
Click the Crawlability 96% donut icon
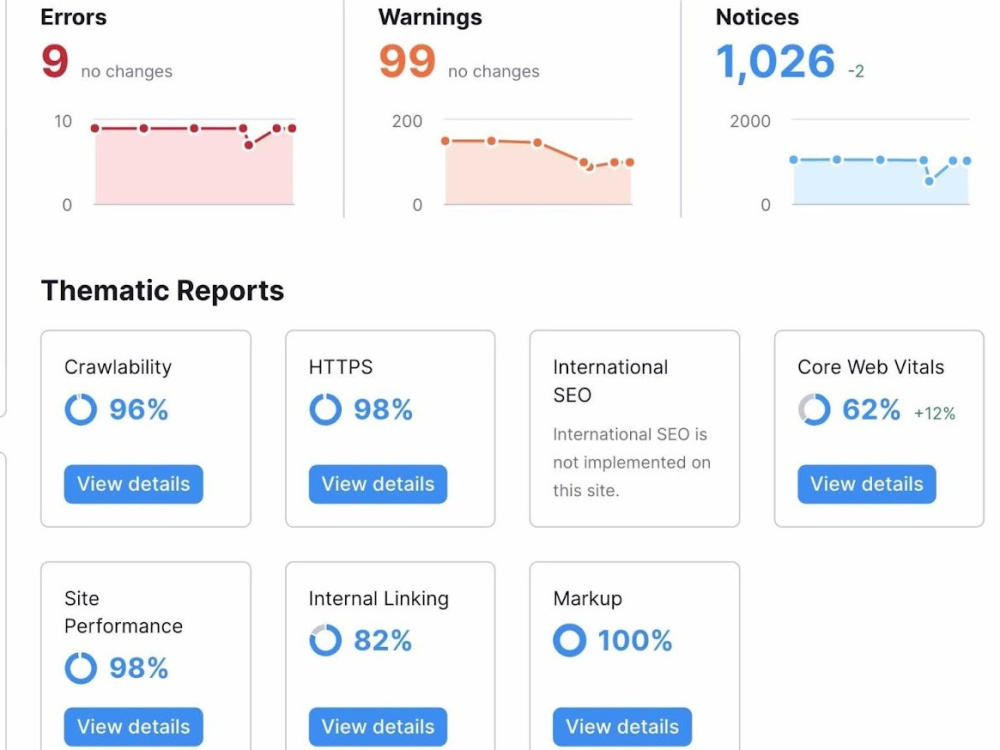81,409
